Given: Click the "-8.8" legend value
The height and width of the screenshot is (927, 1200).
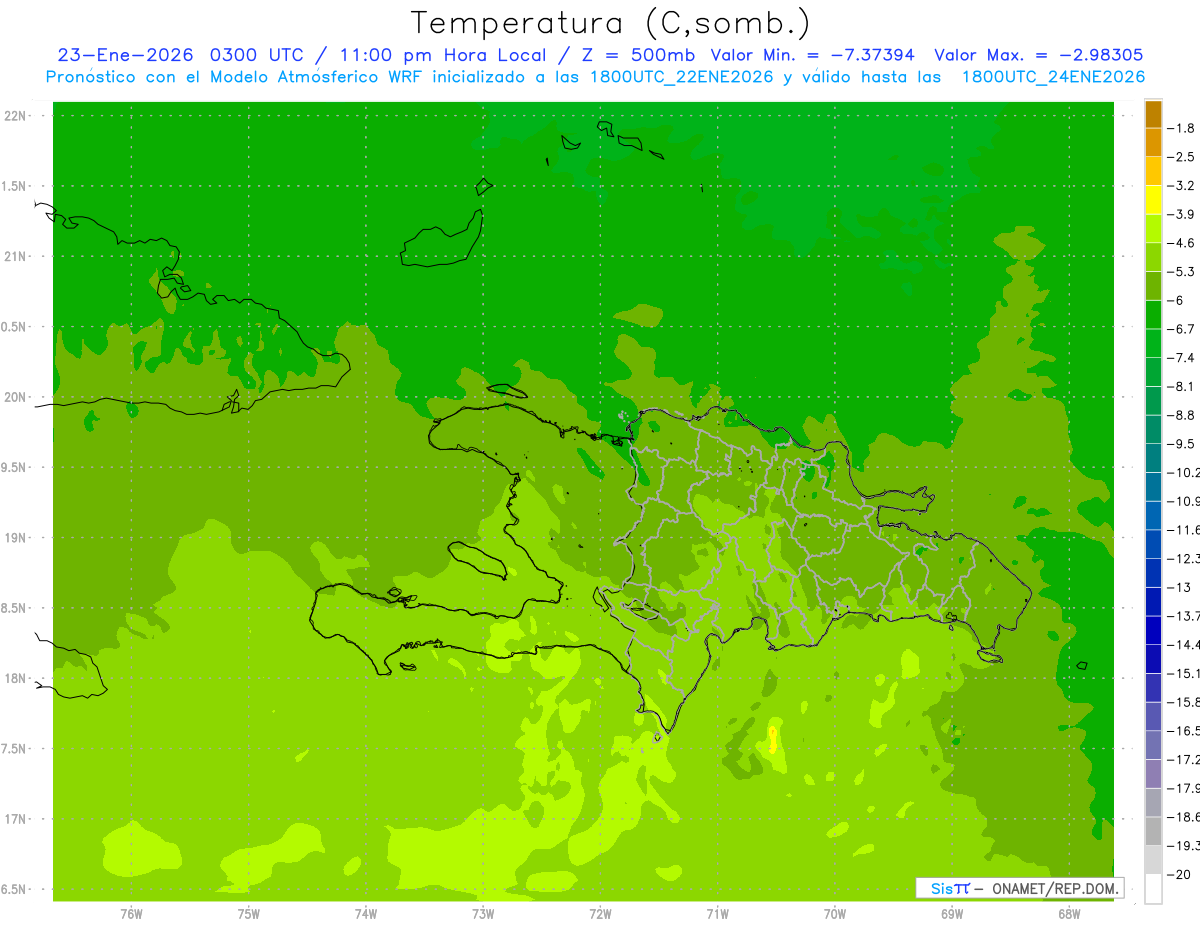Looking at the screenshot, I should coord(1181,415).
